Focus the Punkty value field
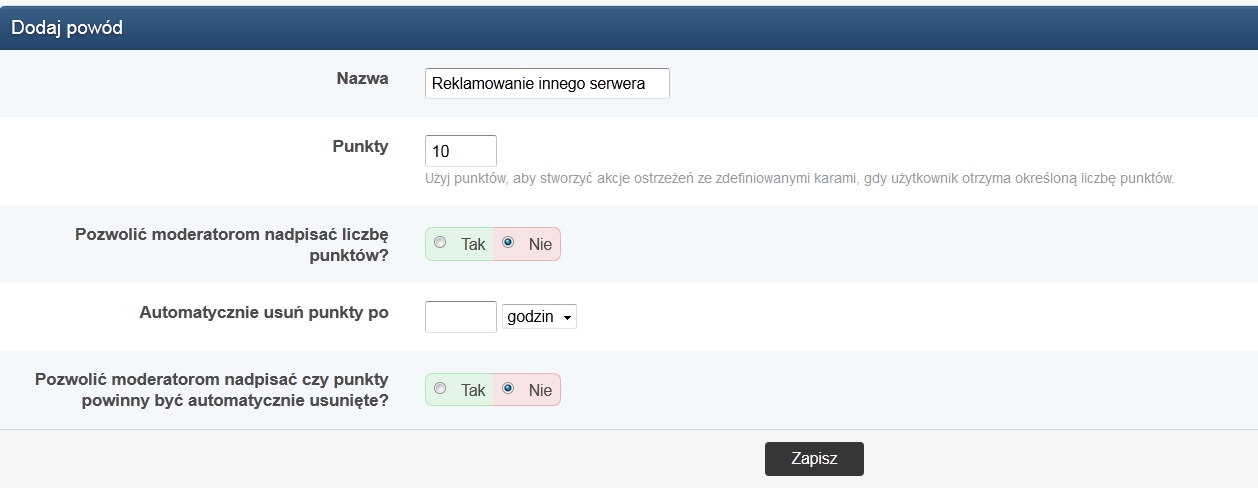This screenshot has height=488, width=1258. (x=460, y=151)
